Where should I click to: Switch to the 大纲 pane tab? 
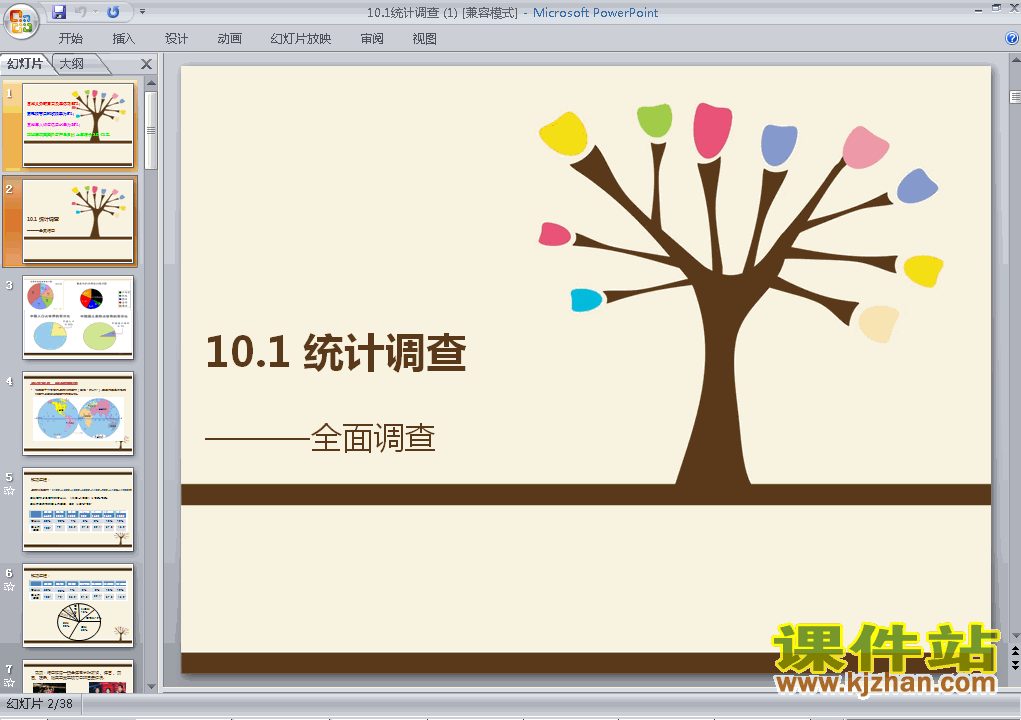pos(72,63)
